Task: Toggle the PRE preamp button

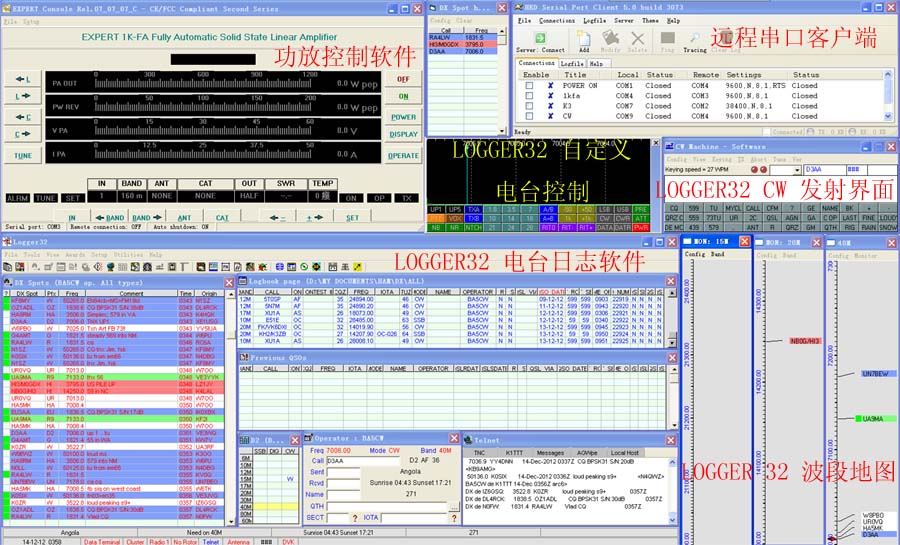Action: coord(641,209)
